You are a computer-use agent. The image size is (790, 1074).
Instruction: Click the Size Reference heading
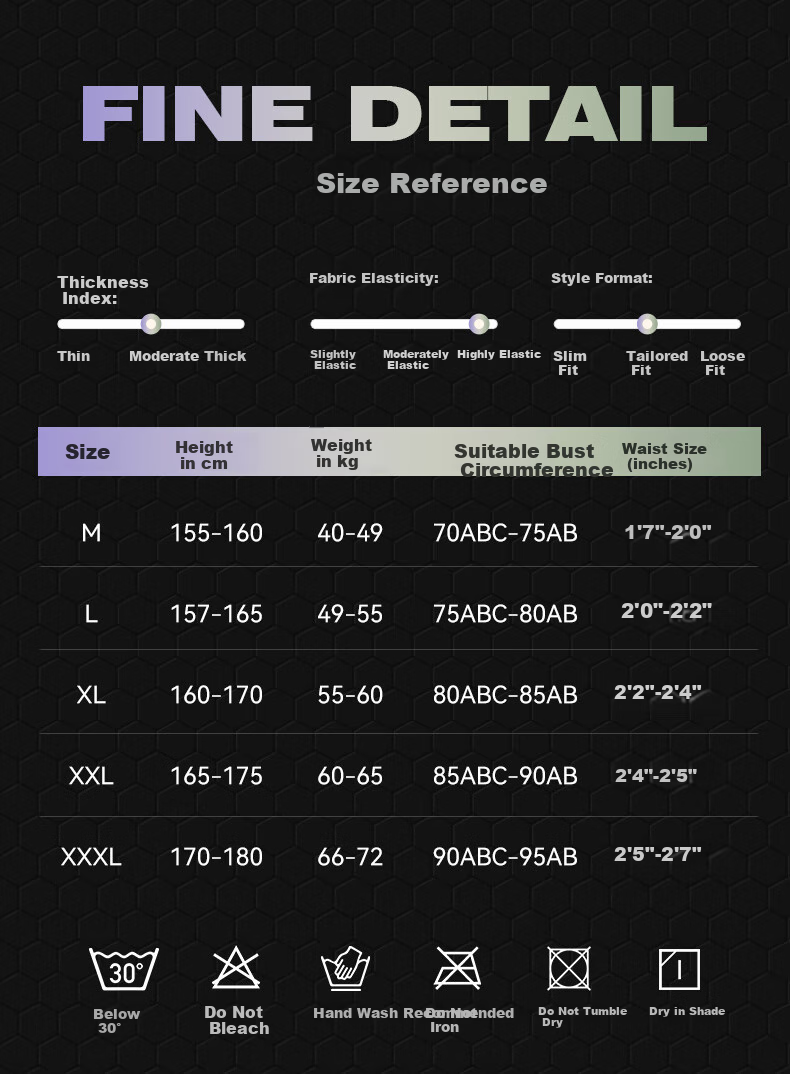[432, 184]
